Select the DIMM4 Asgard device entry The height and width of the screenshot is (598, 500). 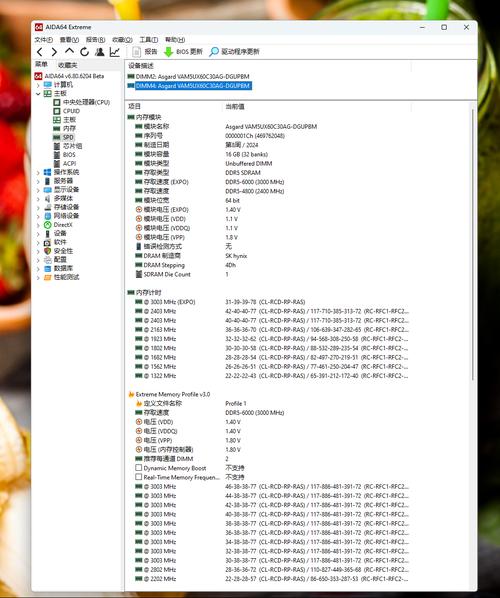189,86
